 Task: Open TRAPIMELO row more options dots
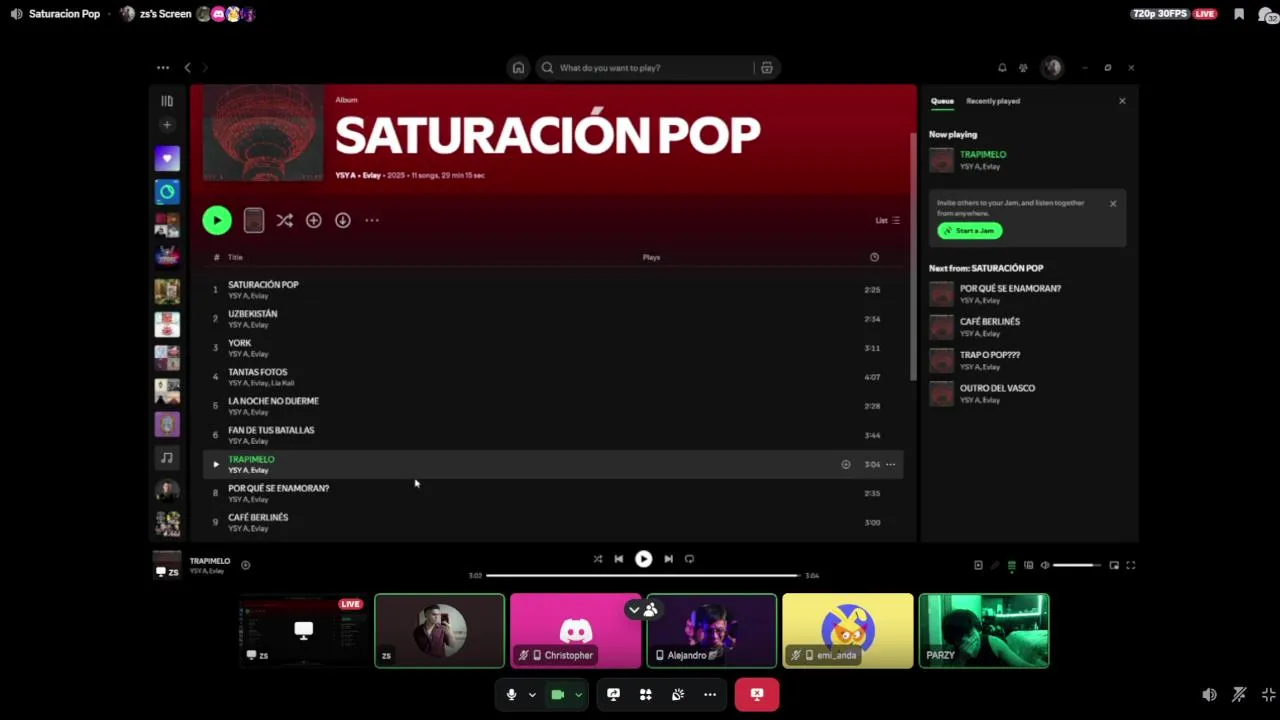point(890,464)
